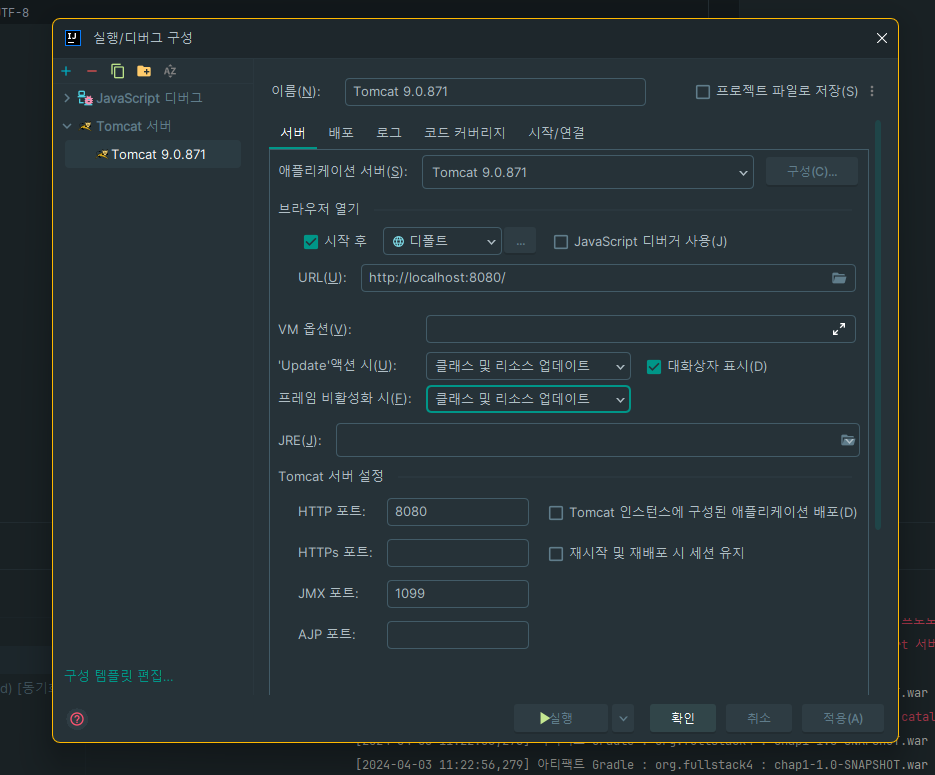Switch to the 시작/연결 tab
Image resolution: width=935 pixels, height=775 pixels.
pyautogui.click(x=556, y=133)
